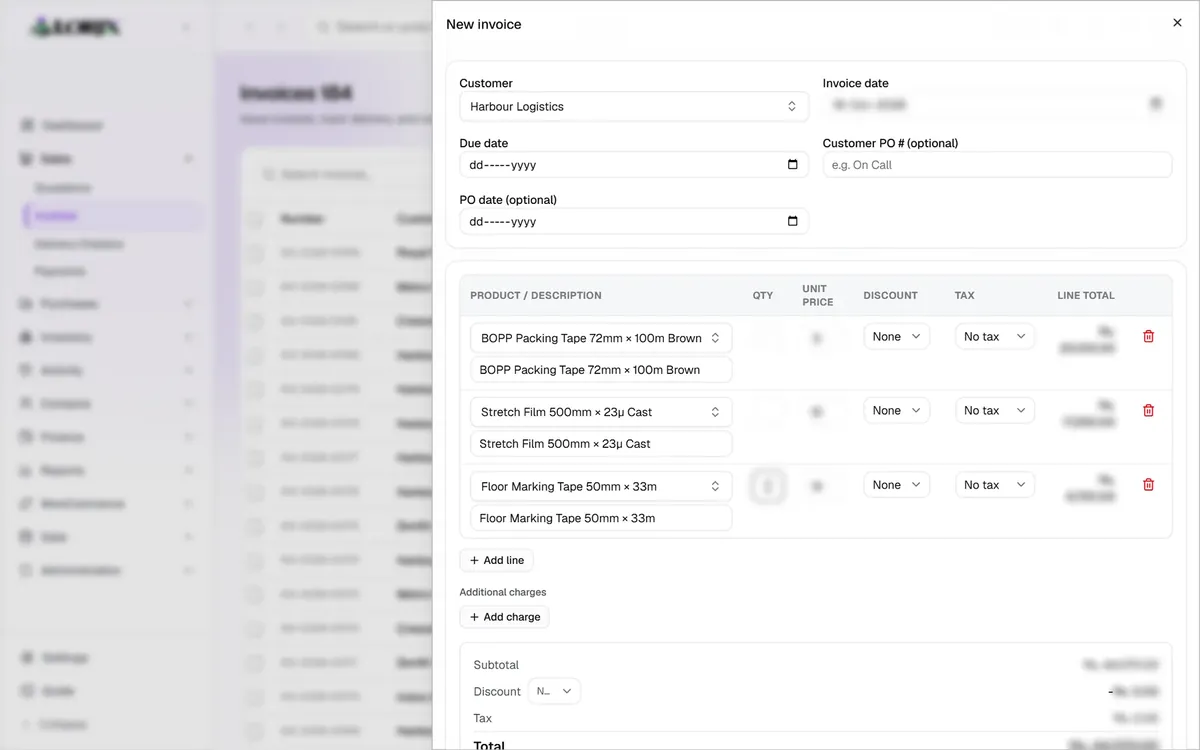1200x750 pixels.
Task: Open Tax dropdown in Stretch Film row
Action: 995,411
